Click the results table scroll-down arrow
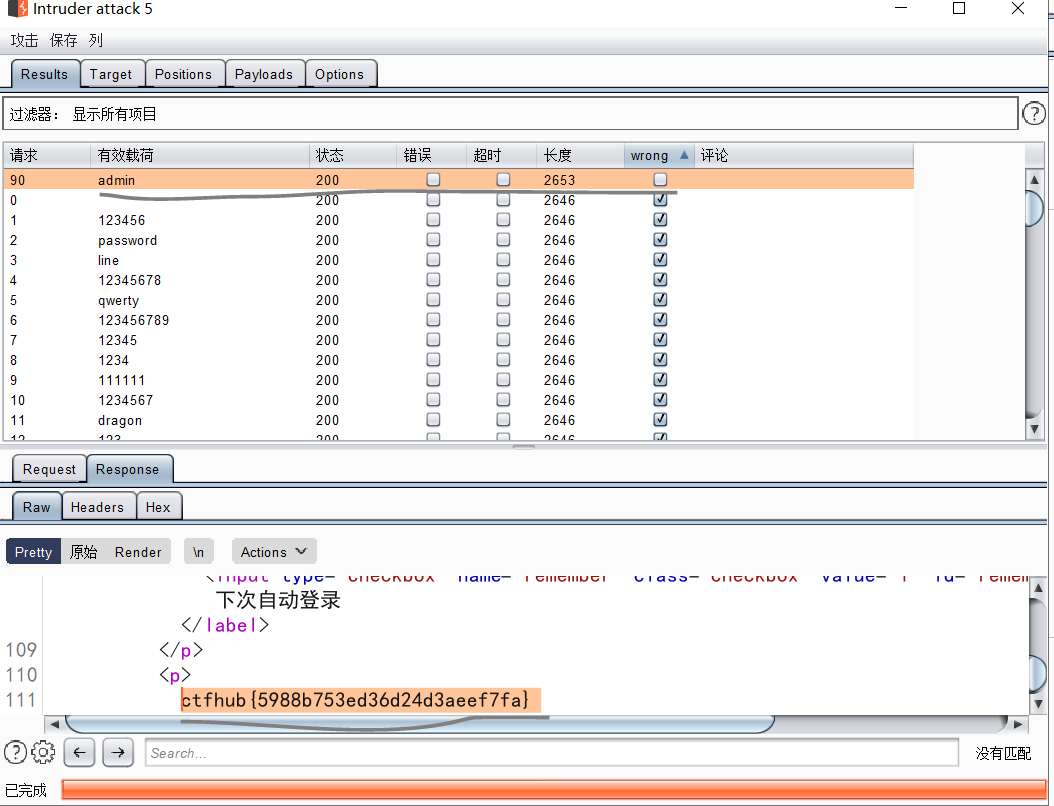 click(x=1035, y=429)
